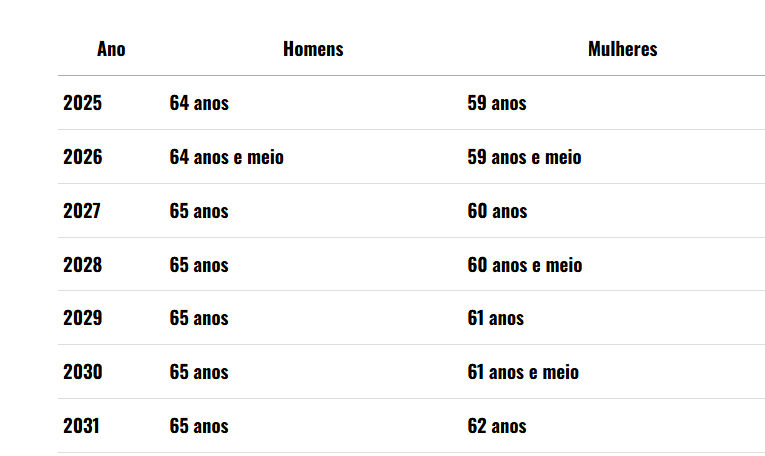765x456 pixels.
Task: Select the 2030 year cell
Action: point(82,372)
